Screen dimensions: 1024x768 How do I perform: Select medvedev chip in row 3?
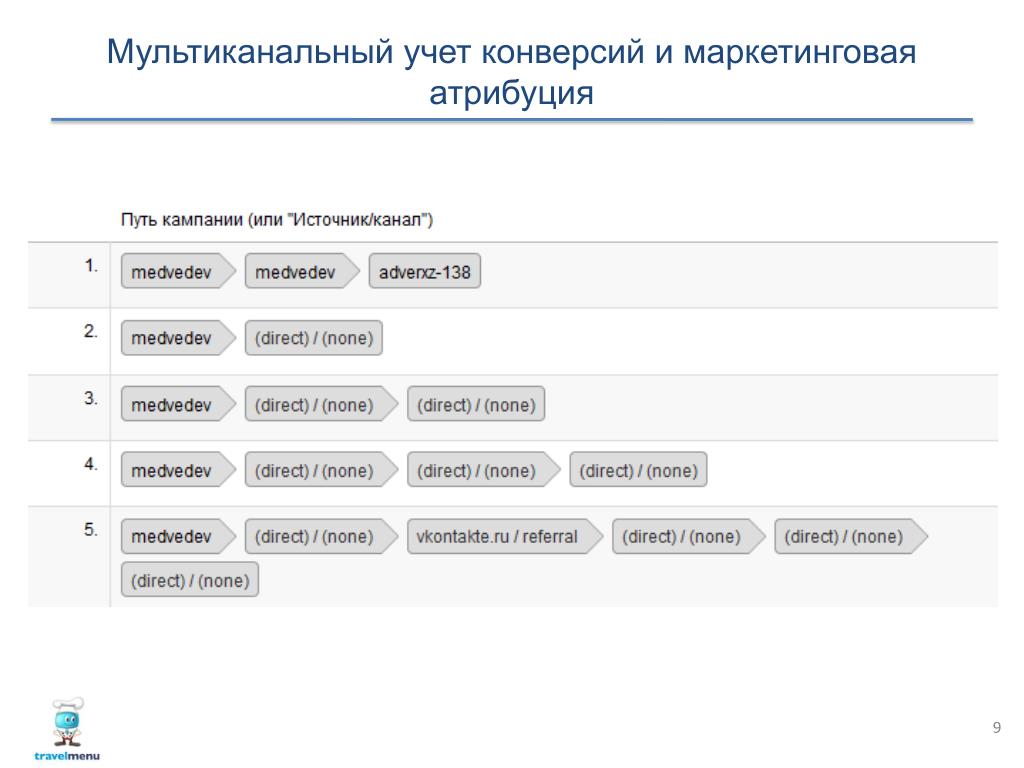tap(178, 405)
